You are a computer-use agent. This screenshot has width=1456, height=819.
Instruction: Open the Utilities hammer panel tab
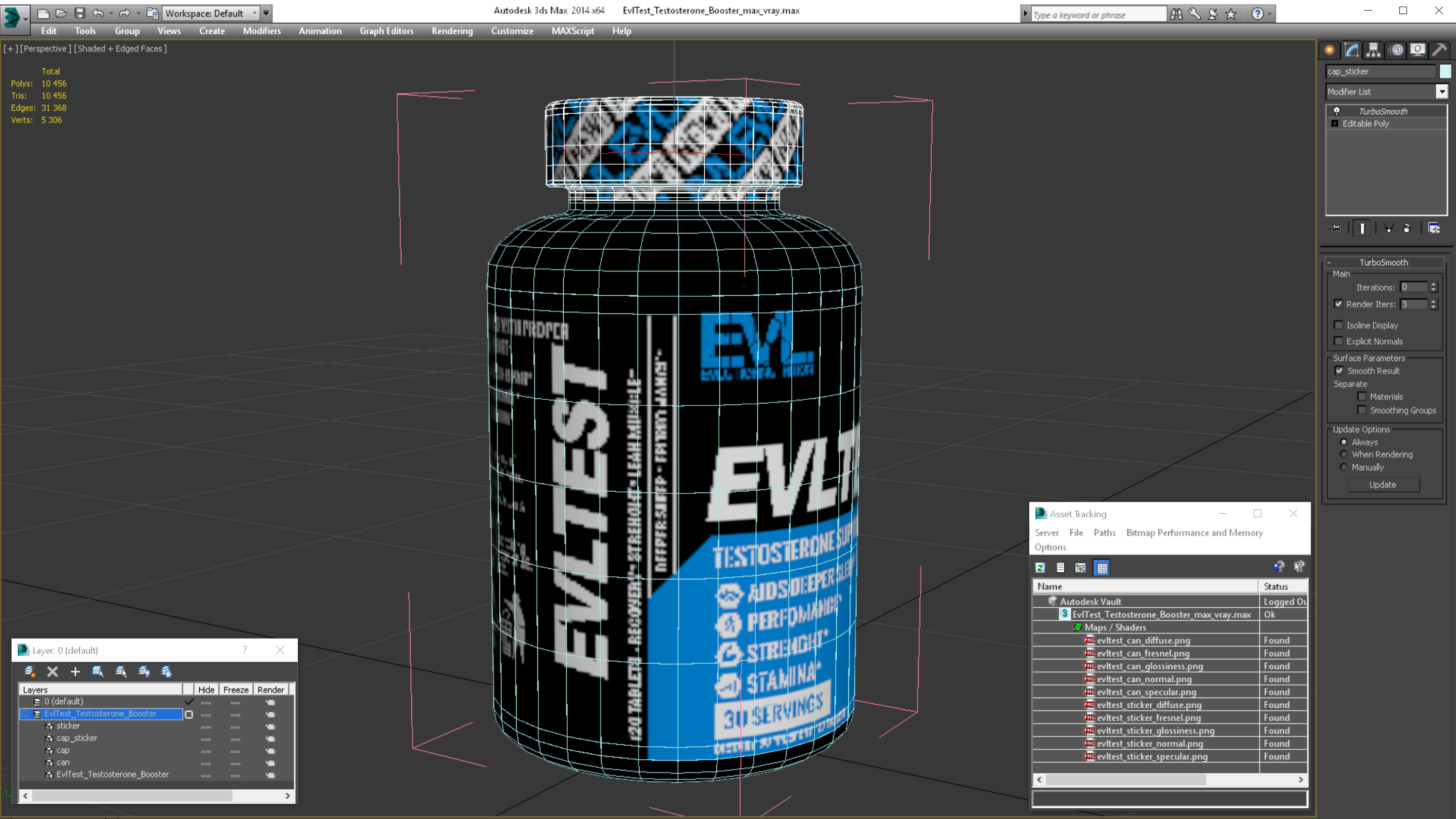1440,51
